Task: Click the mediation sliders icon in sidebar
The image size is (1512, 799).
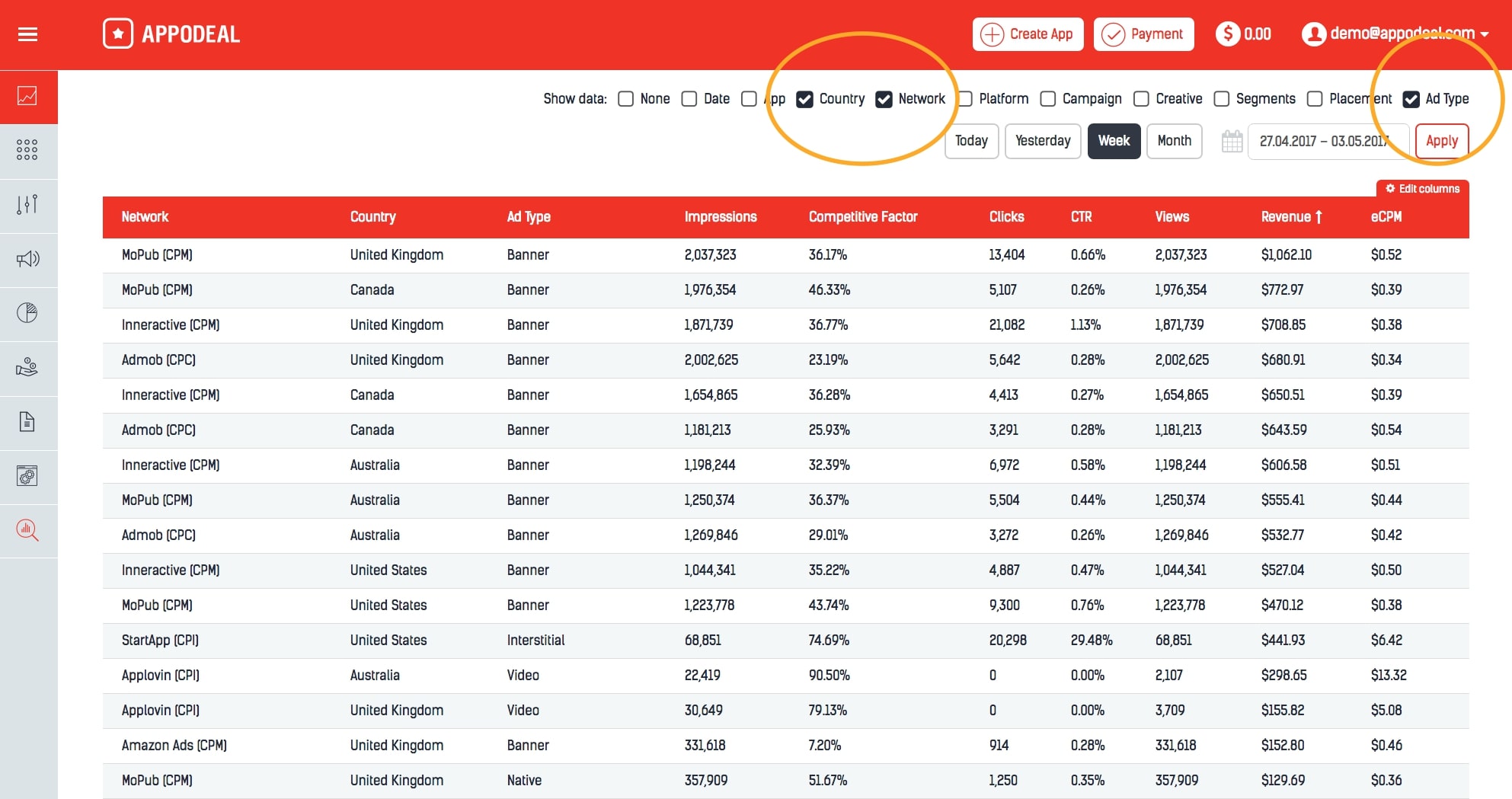Action: point(28,205)
